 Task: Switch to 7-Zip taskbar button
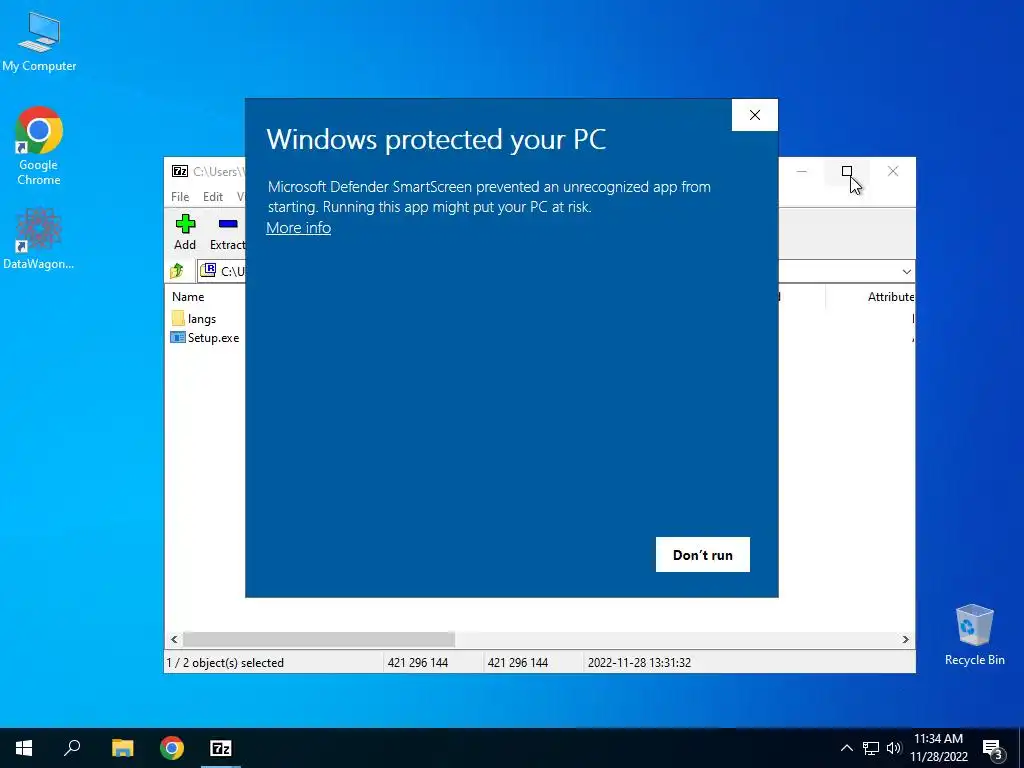[x=221, y=748]
